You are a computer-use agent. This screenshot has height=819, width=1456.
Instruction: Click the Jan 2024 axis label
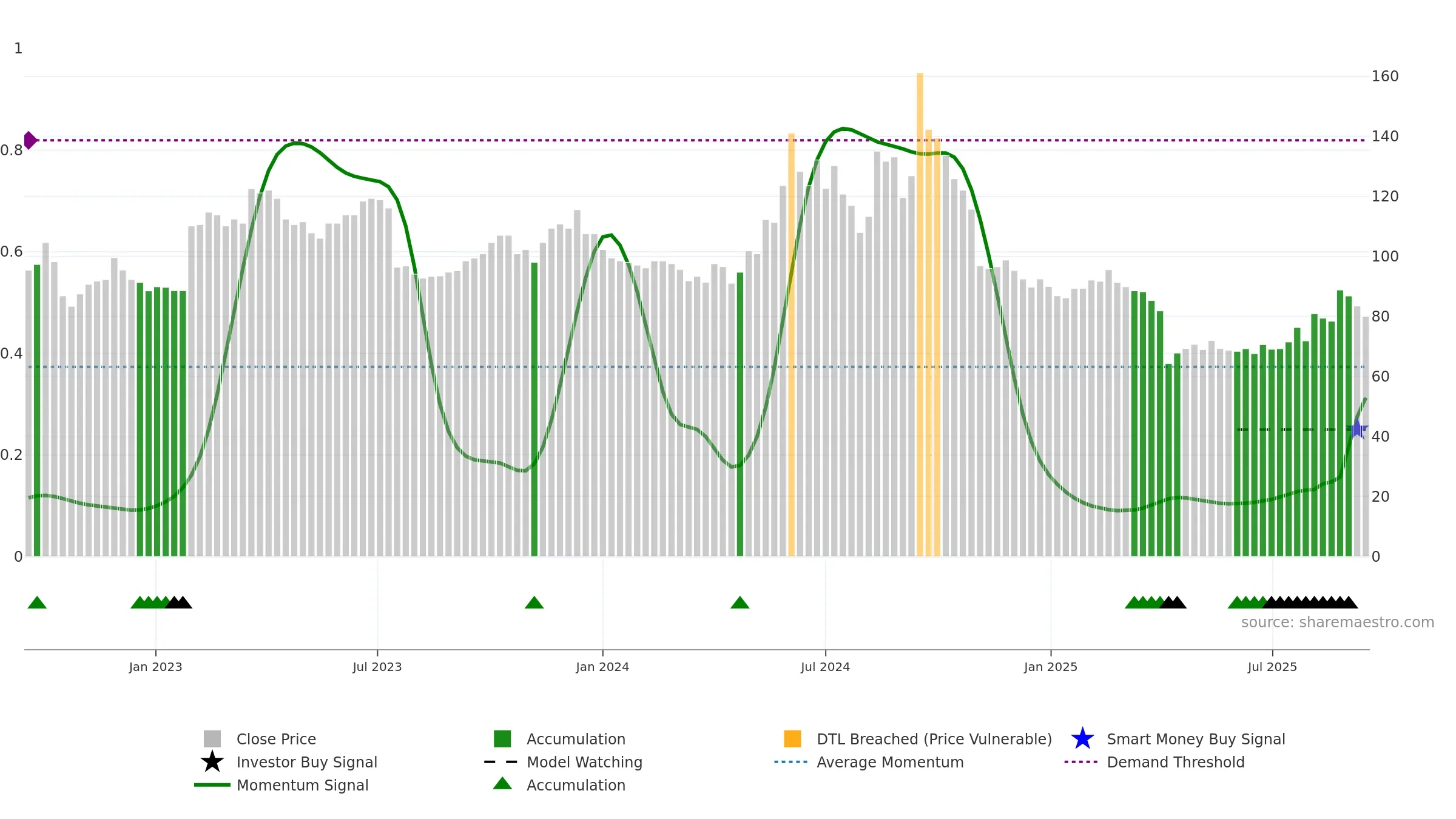pyautogui.click(x=602, y=667)
